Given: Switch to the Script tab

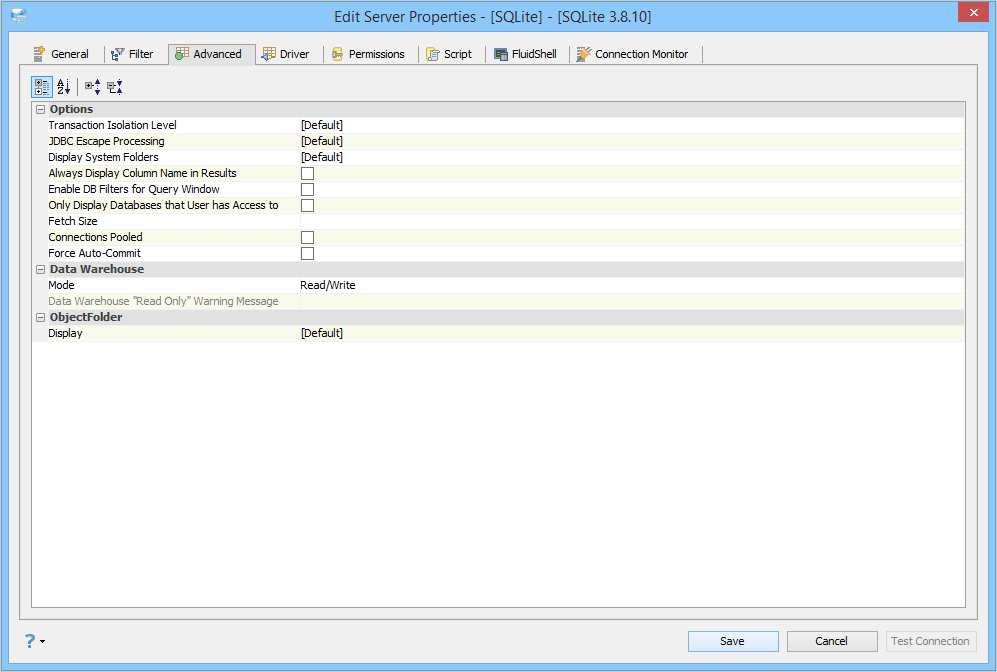Looking at the screenshot, I should pyautogui.click(x=449, y=54).
